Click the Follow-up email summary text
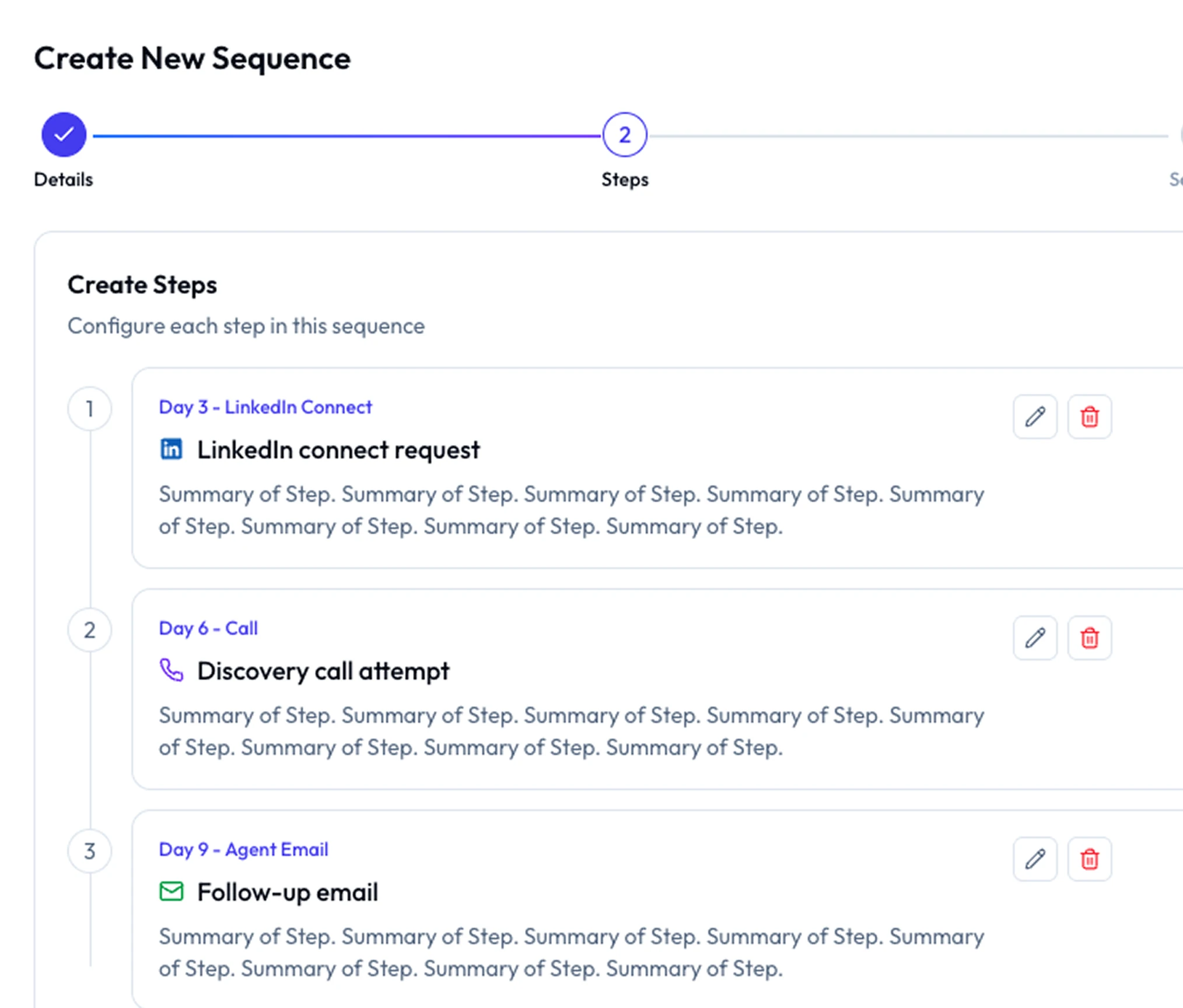1183x1008 pixels. 571,952
